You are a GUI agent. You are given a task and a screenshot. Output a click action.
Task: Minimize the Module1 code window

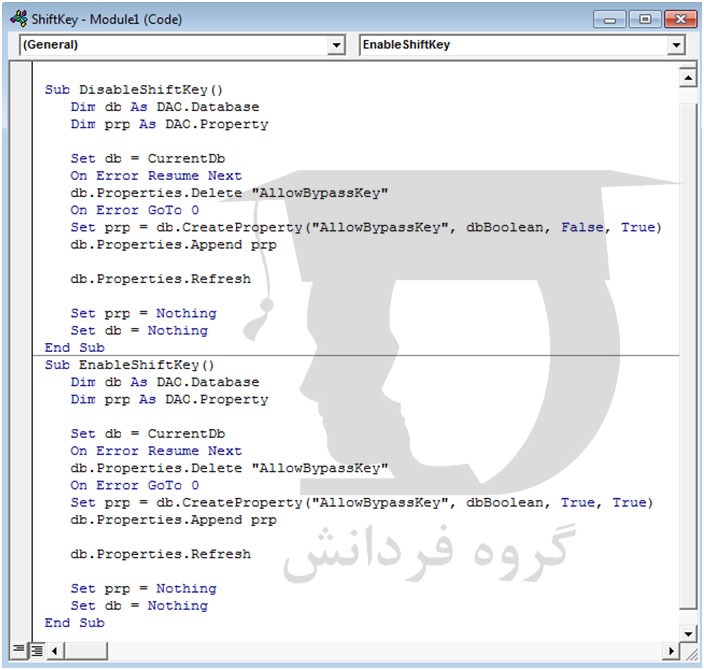coord(609,20)
